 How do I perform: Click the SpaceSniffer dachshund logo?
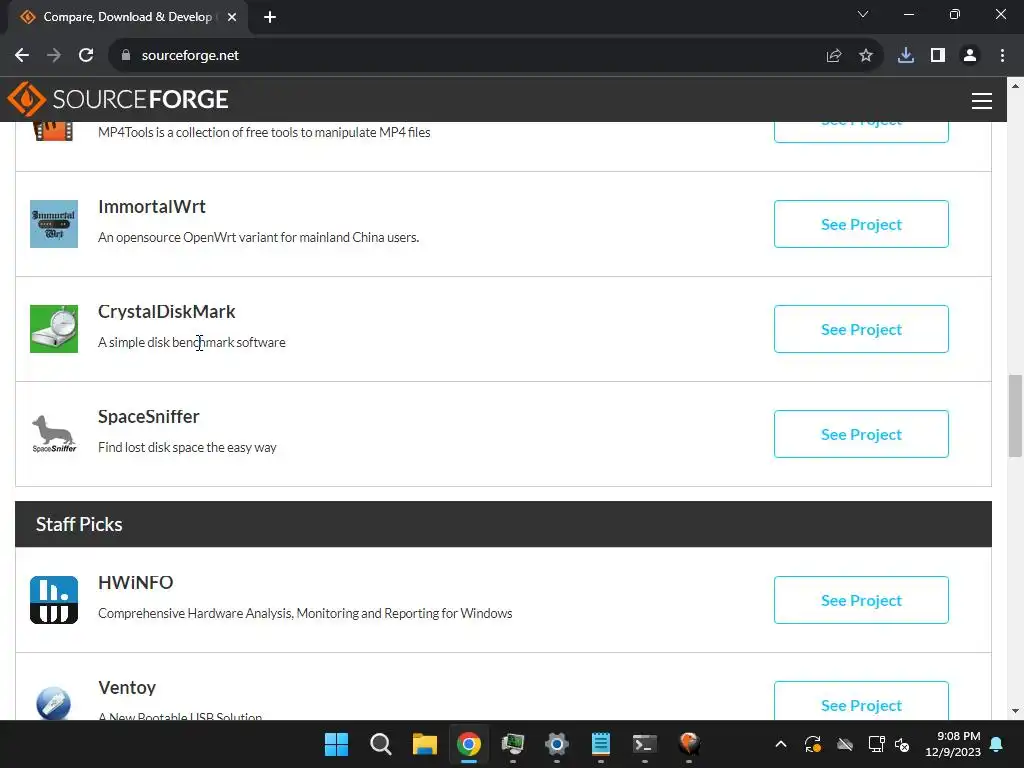54,434
